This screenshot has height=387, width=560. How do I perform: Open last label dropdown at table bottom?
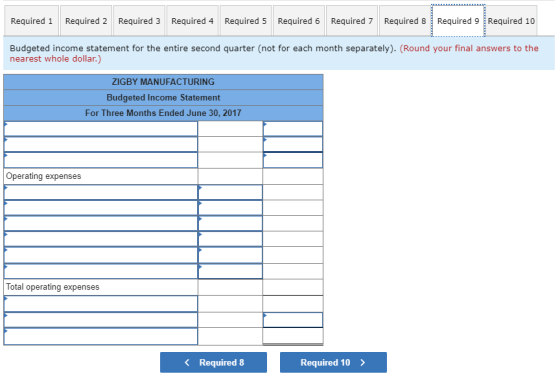(101, 336)
